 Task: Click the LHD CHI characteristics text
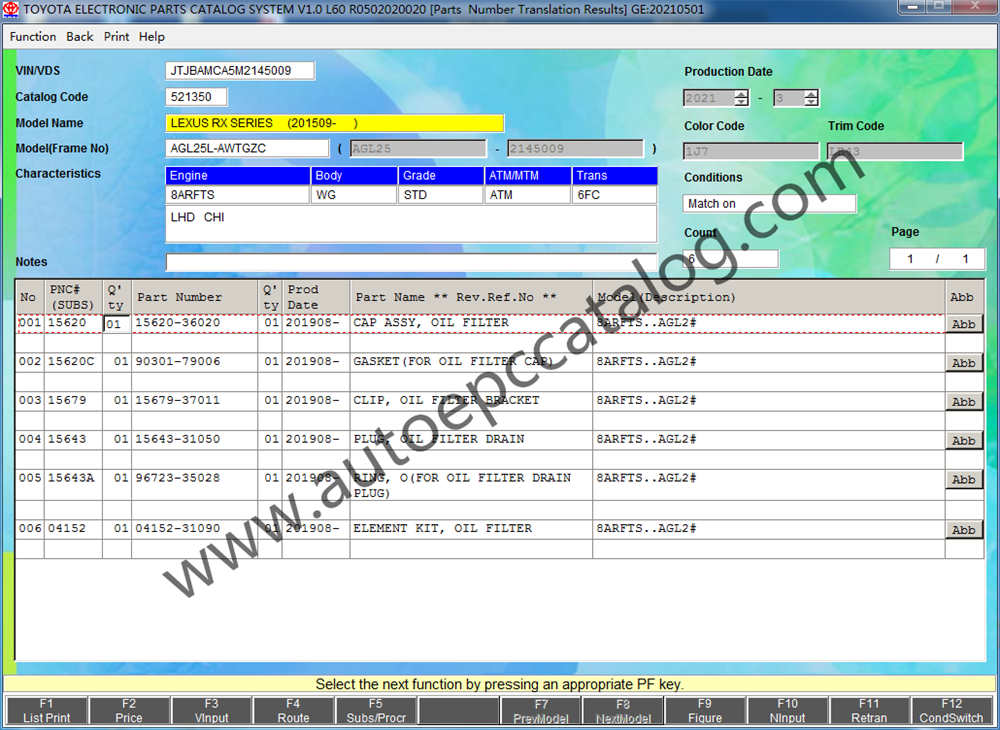197,217
